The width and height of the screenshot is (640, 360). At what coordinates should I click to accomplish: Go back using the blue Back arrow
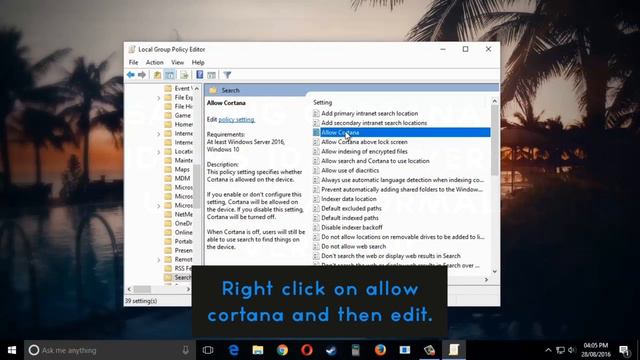point(131,75)
